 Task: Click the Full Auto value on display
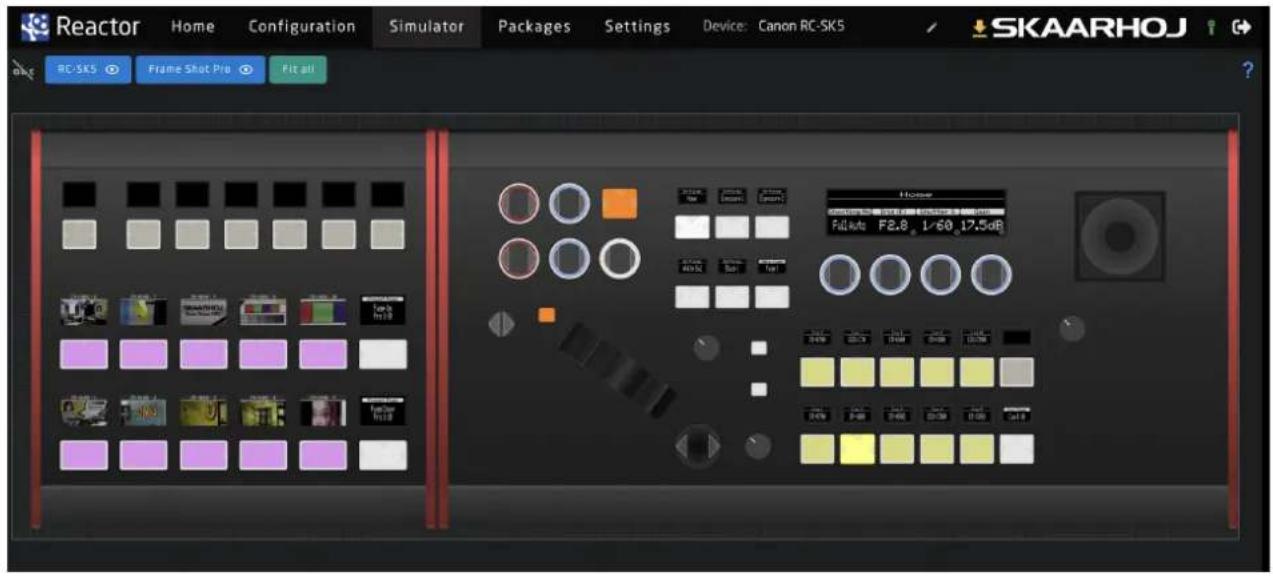click(849, 227)
